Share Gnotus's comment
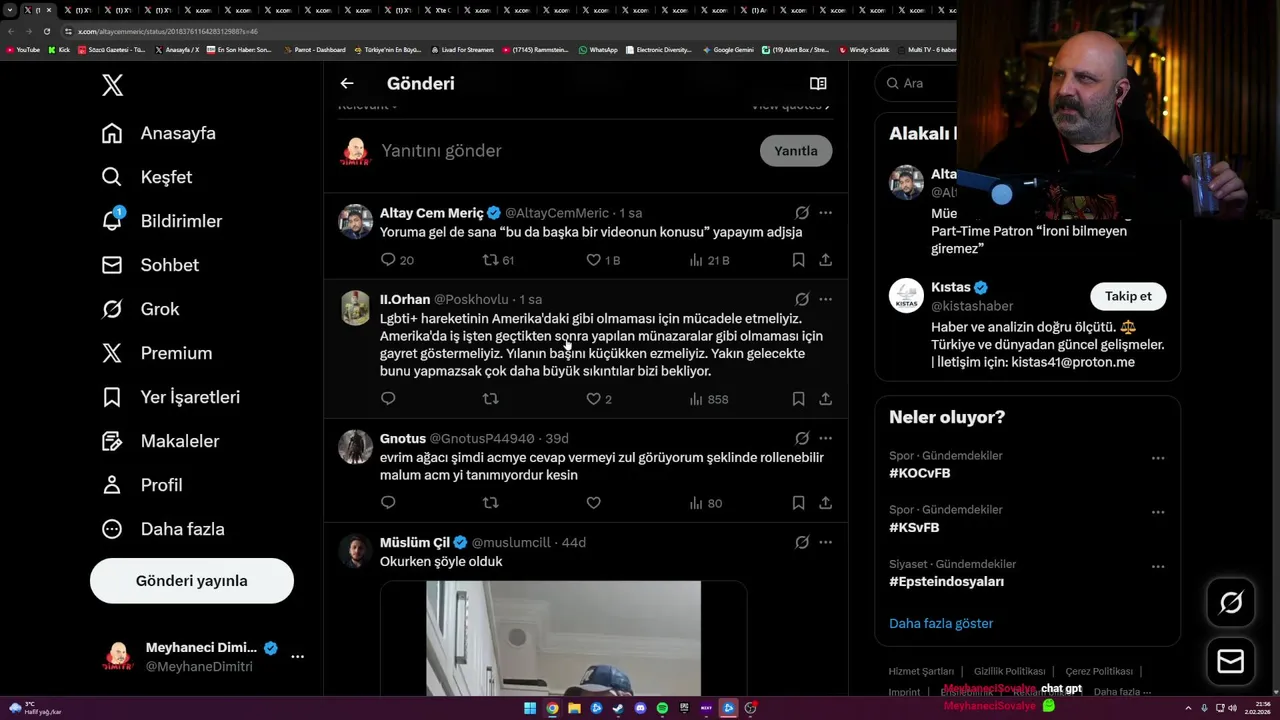Viewport: 1280px width, 720px height. [825, 503]
